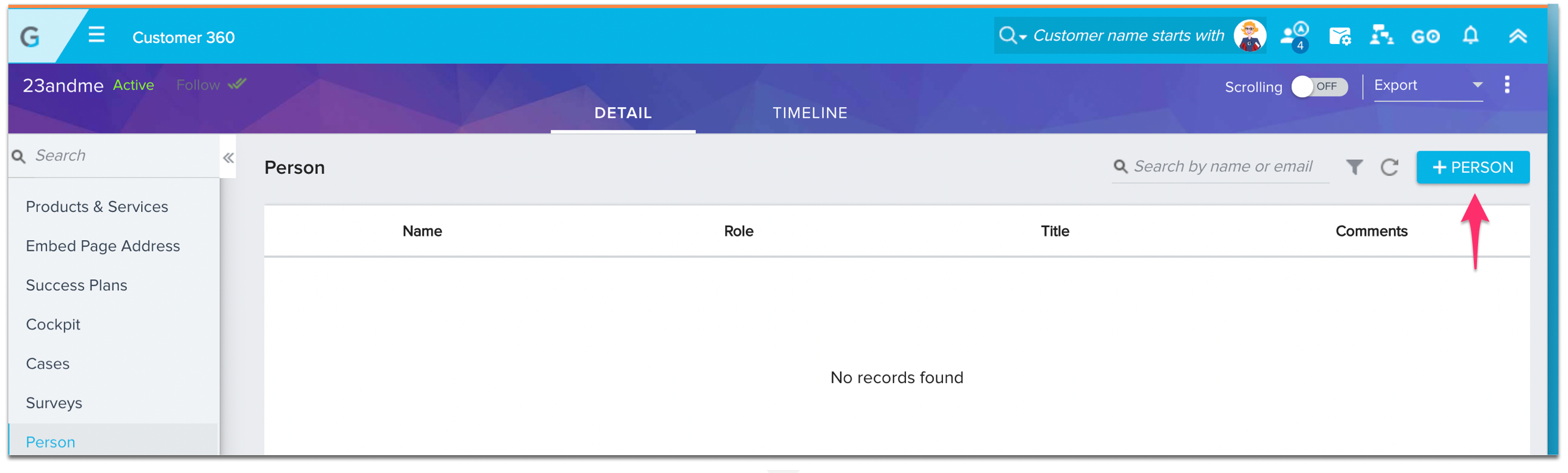Open the people icon with badge 4
1568x473 pixels.
coord(1295,36)
